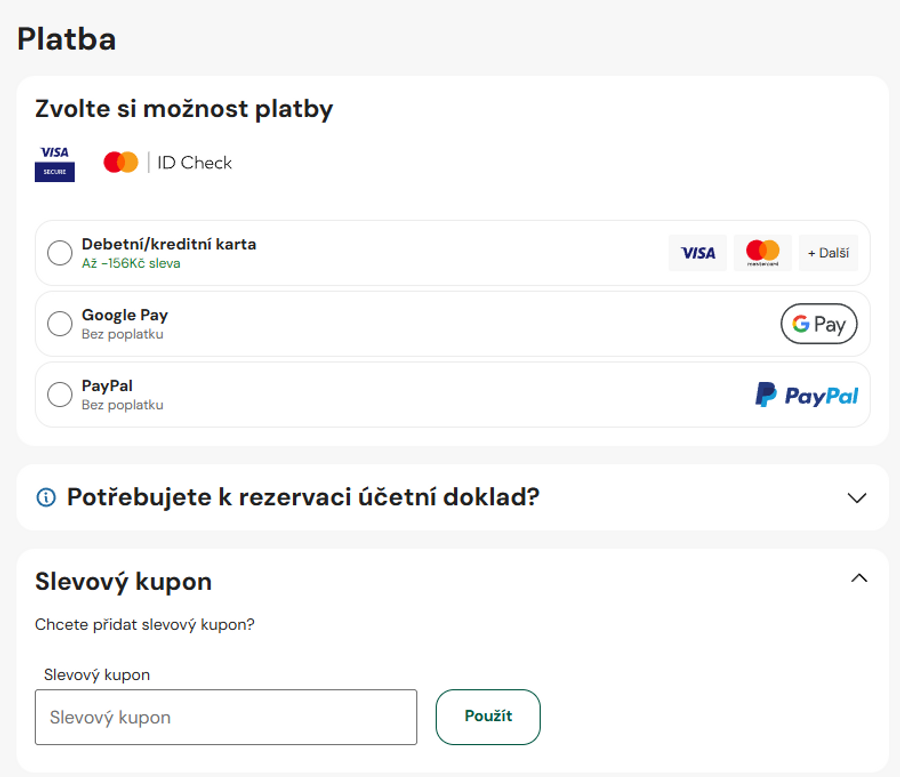Collapse the Slevový kupon section chevron
Image resolution: width=900 pixels, height=777 pixels.
858,578
